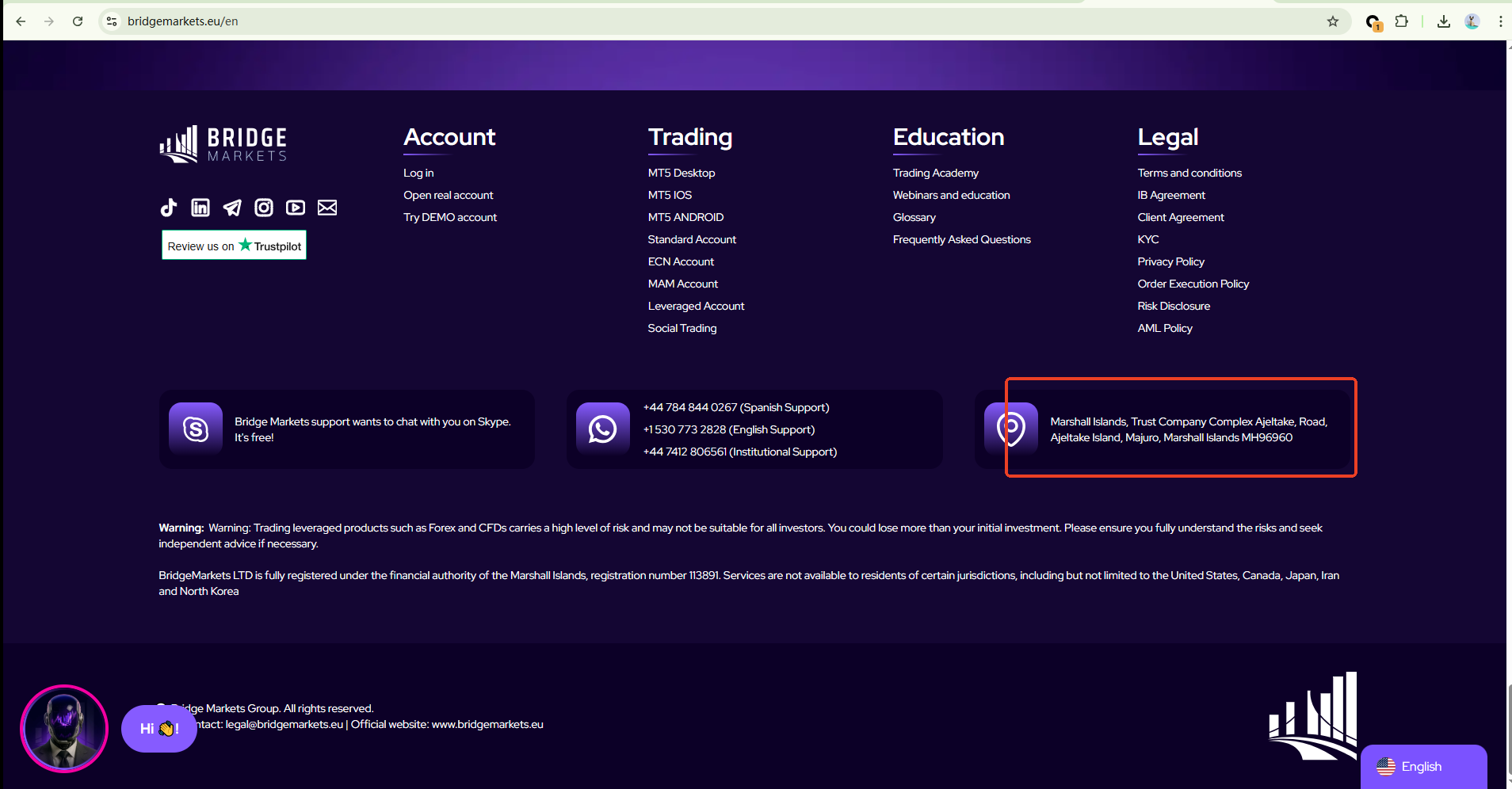Click the map location pin icon
1512x789 pixels.
tap(1010, 429)
